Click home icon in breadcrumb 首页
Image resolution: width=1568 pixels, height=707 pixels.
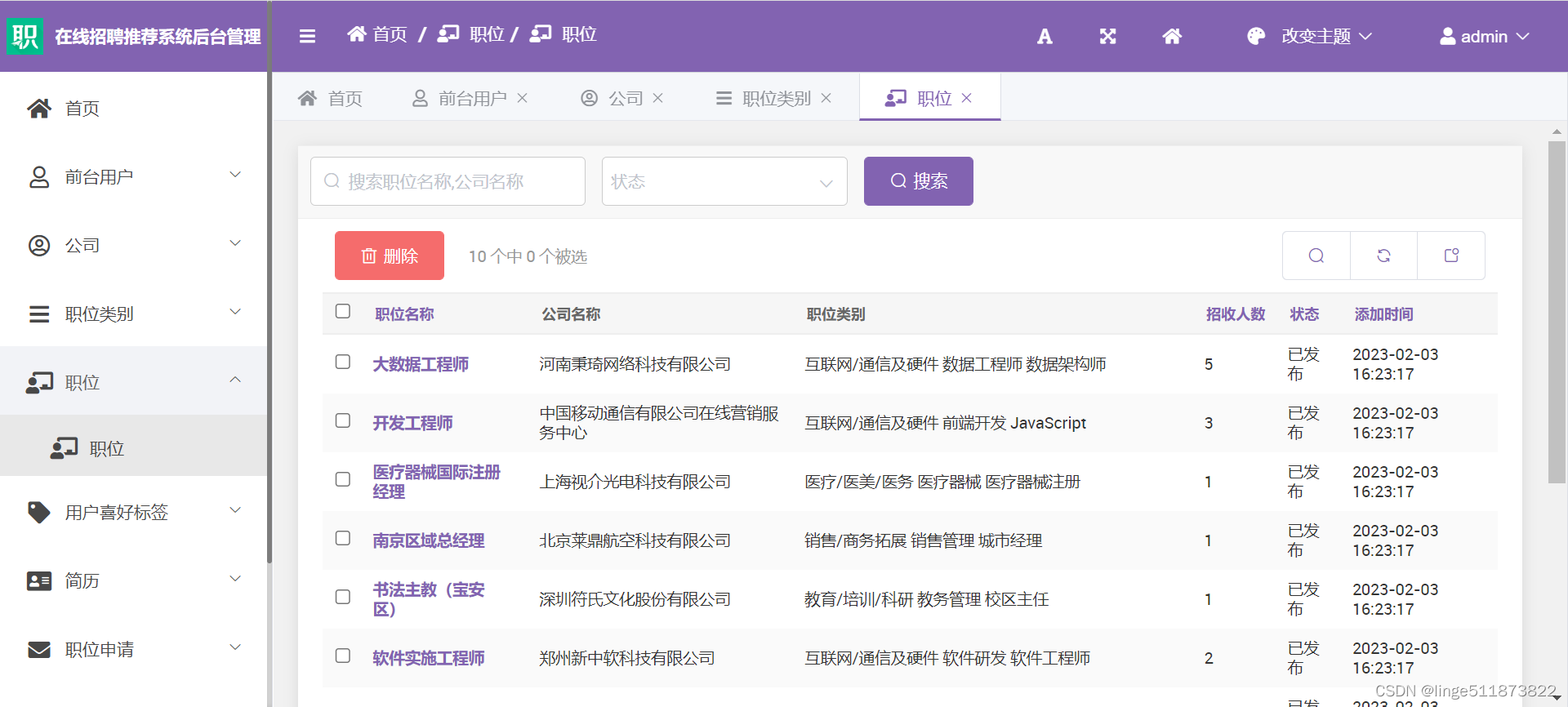[x=357, y=34]
